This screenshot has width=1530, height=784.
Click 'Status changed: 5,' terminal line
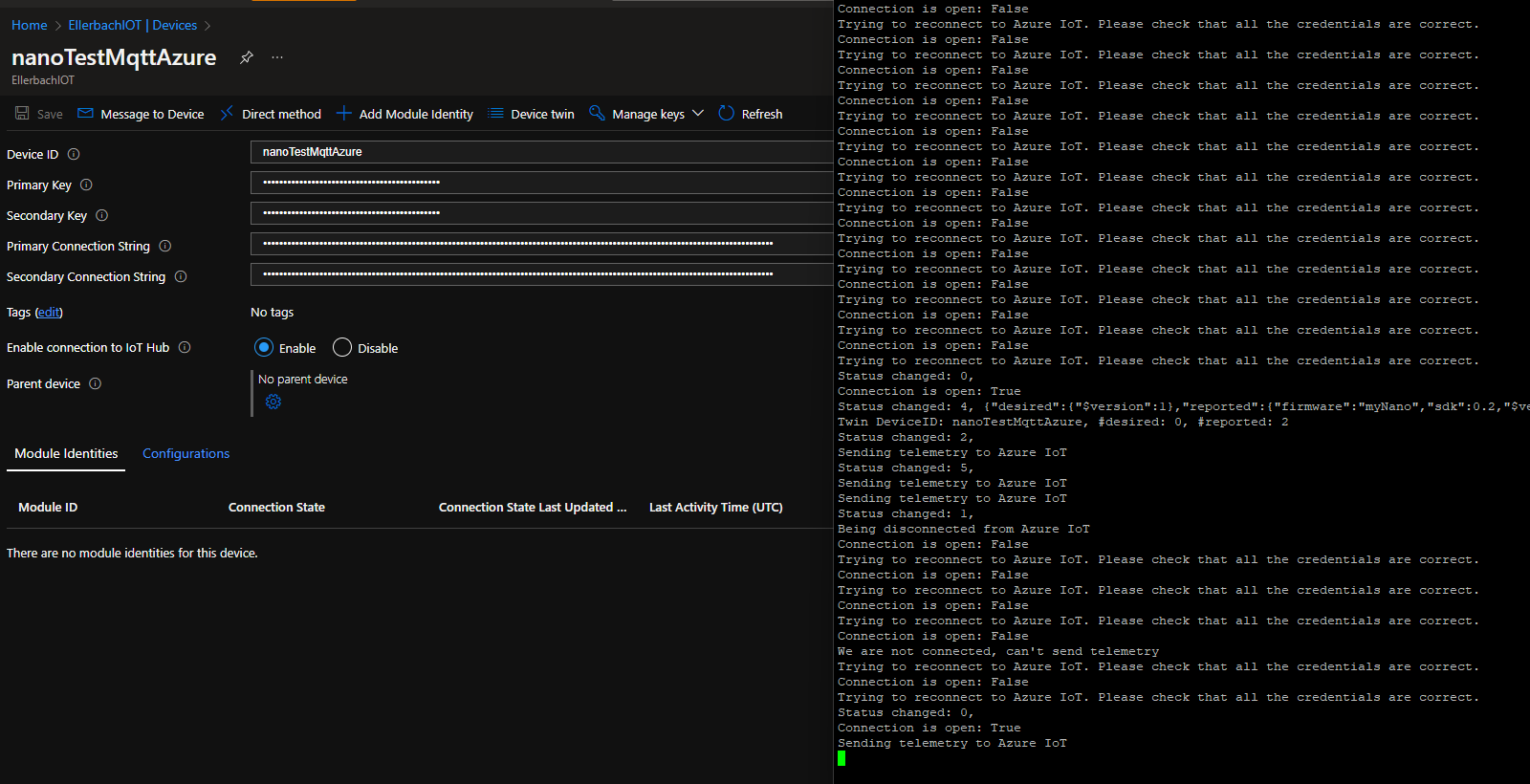pos(906,468)
